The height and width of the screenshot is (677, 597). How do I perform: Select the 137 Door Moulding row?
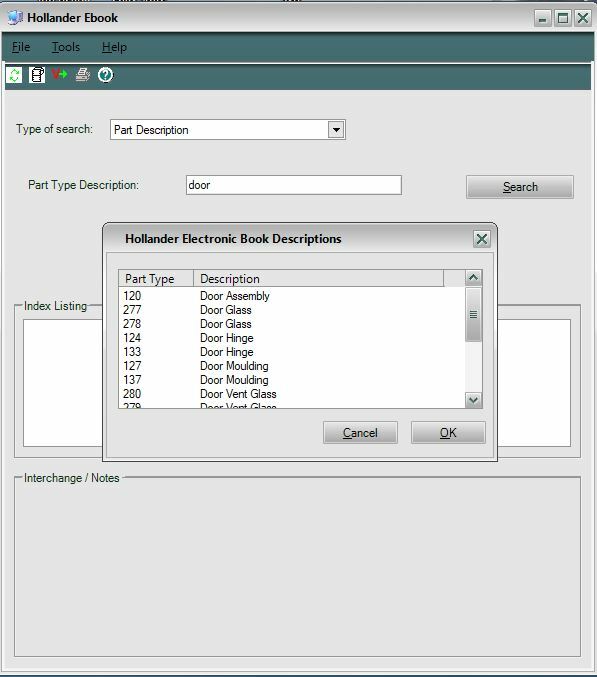(x=292, y=380)
